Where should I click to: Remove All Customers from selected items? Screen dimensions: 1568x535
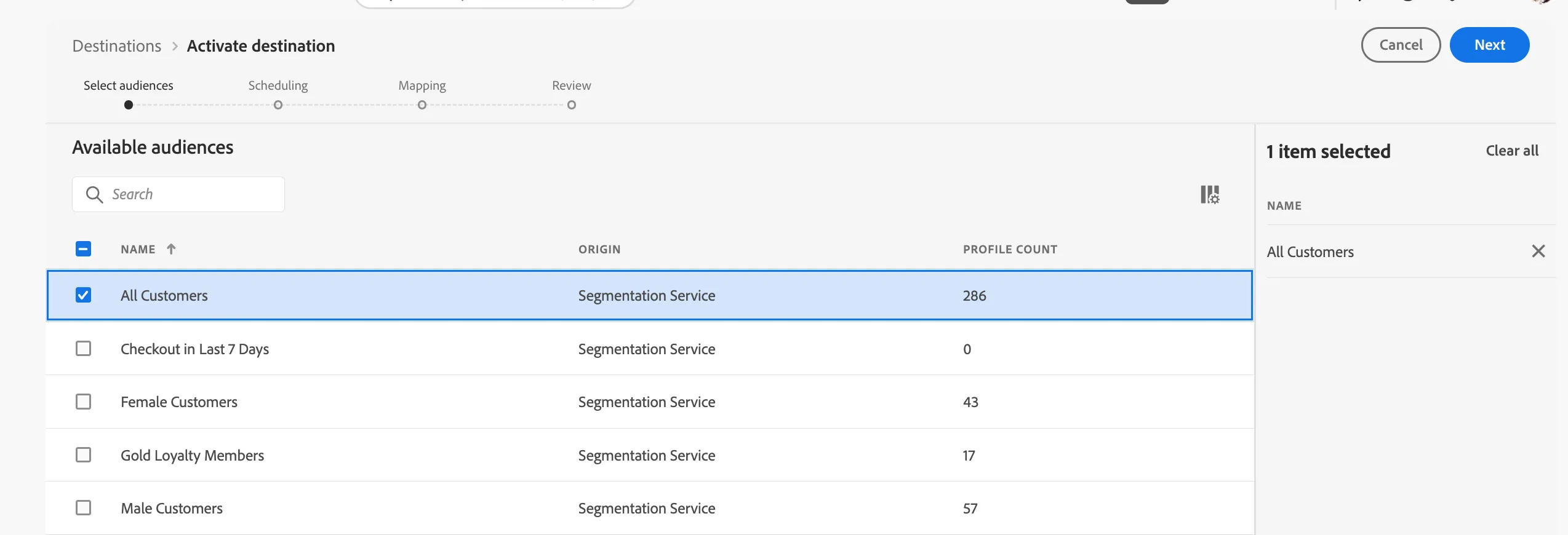[1538, 251]
